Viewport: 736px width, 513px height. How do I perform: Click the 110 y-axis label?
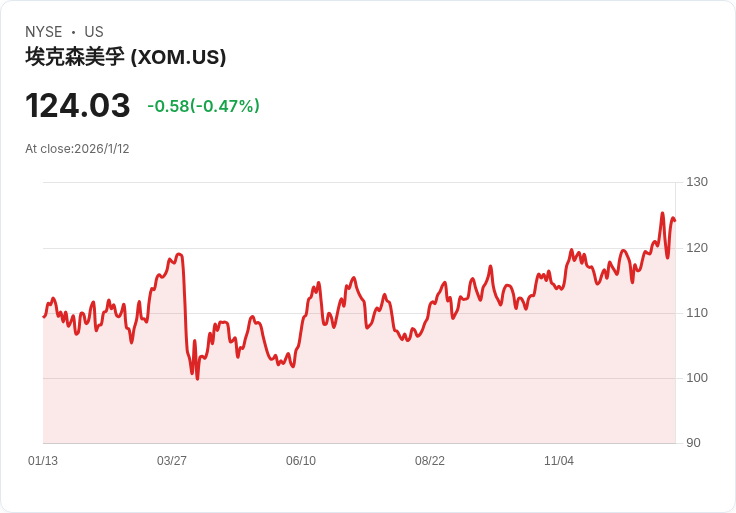[x=697, y=313]
